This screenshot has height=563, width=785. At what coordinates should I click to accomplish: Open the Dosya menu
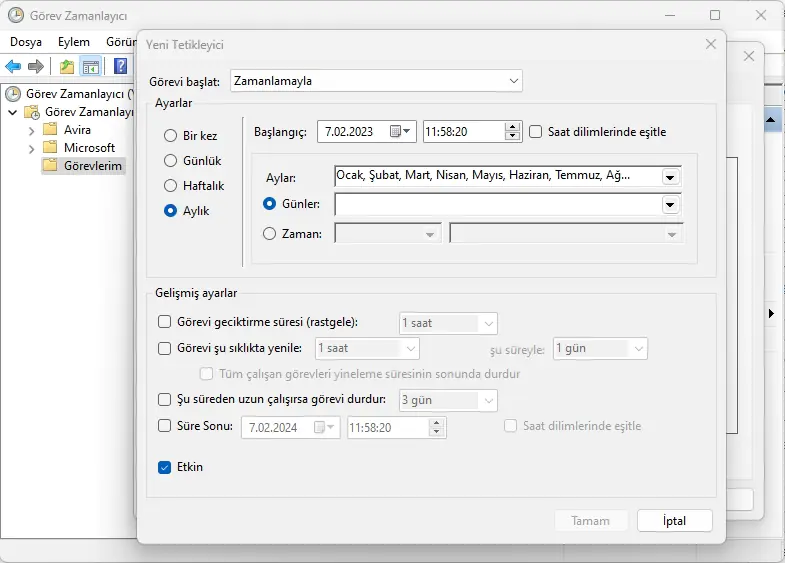(26, 42)
